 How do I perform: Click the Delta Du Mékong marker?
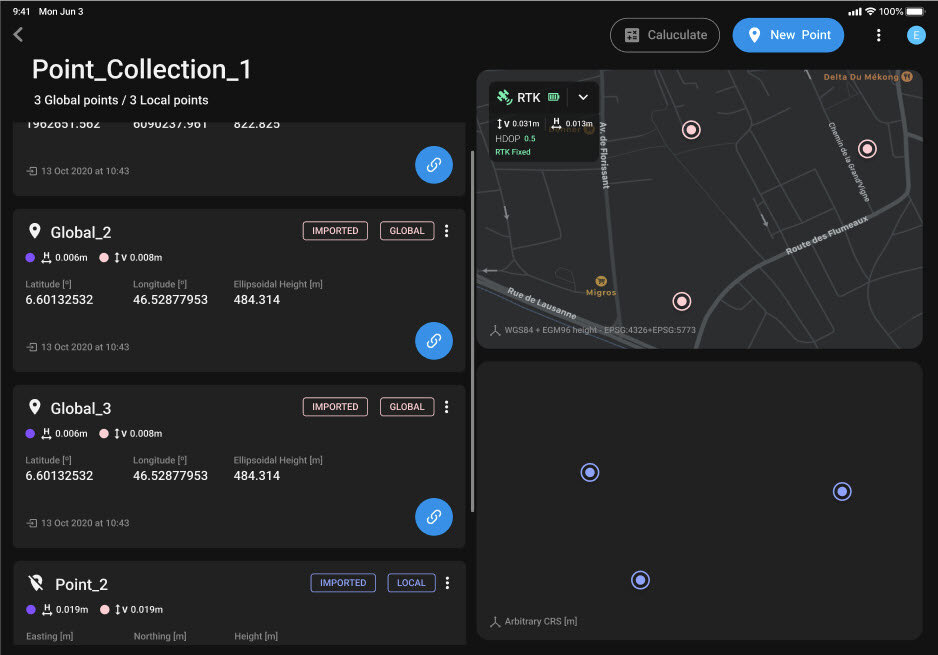906,75
